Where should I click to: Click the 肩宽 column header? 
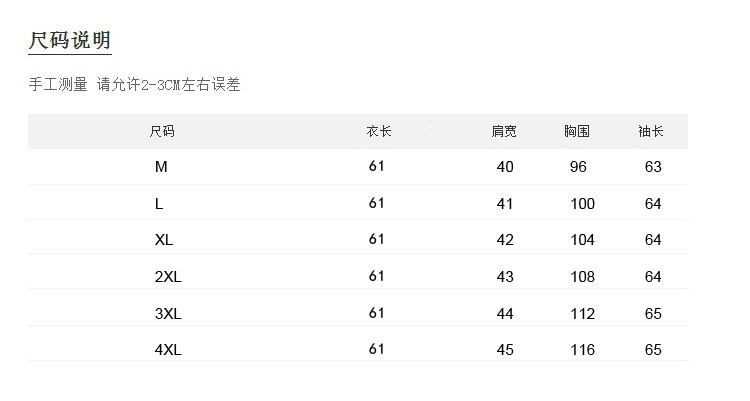click(x=504, y=131)
